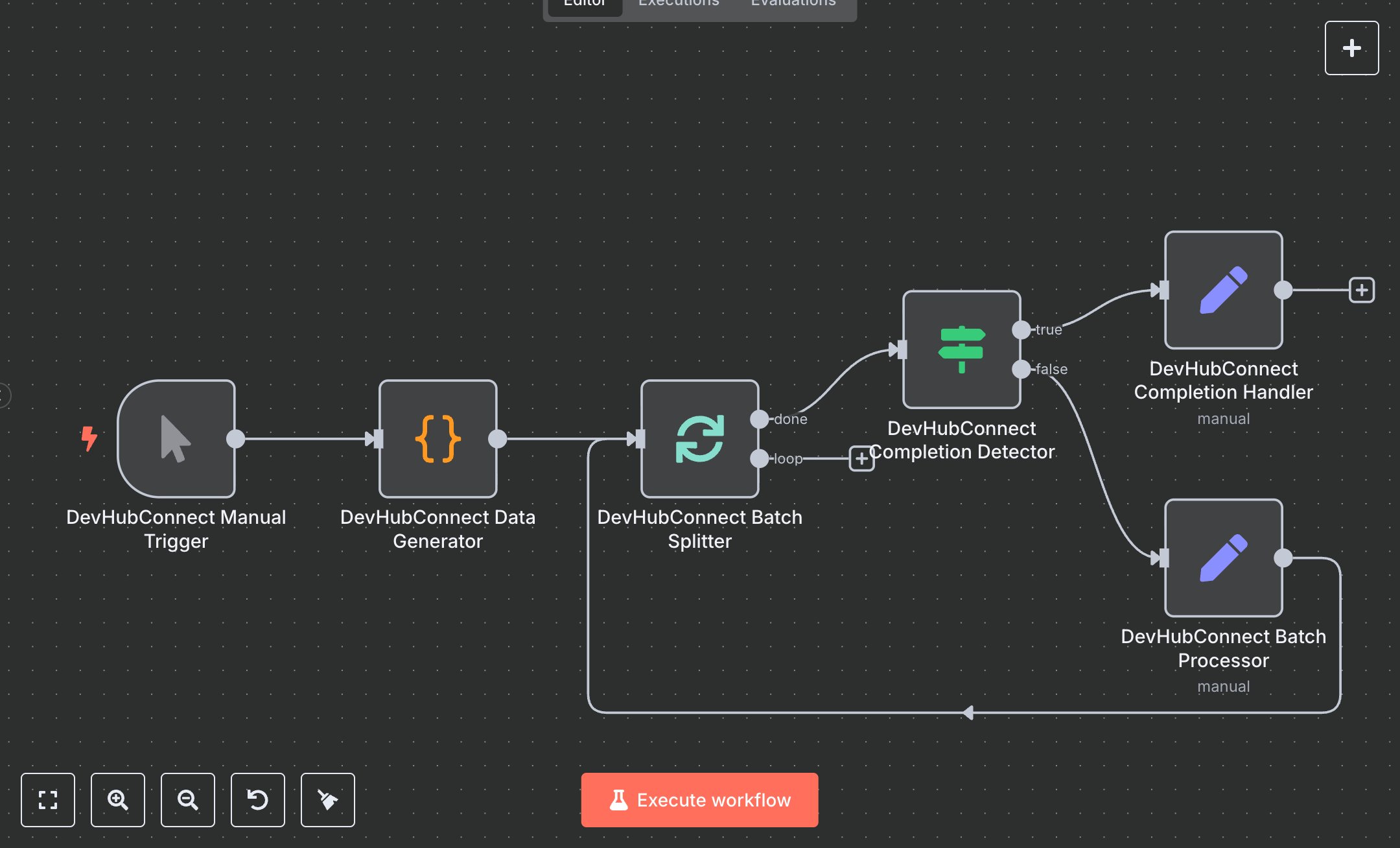Fit workflow to view with the expand icon

tap(47, 800)
